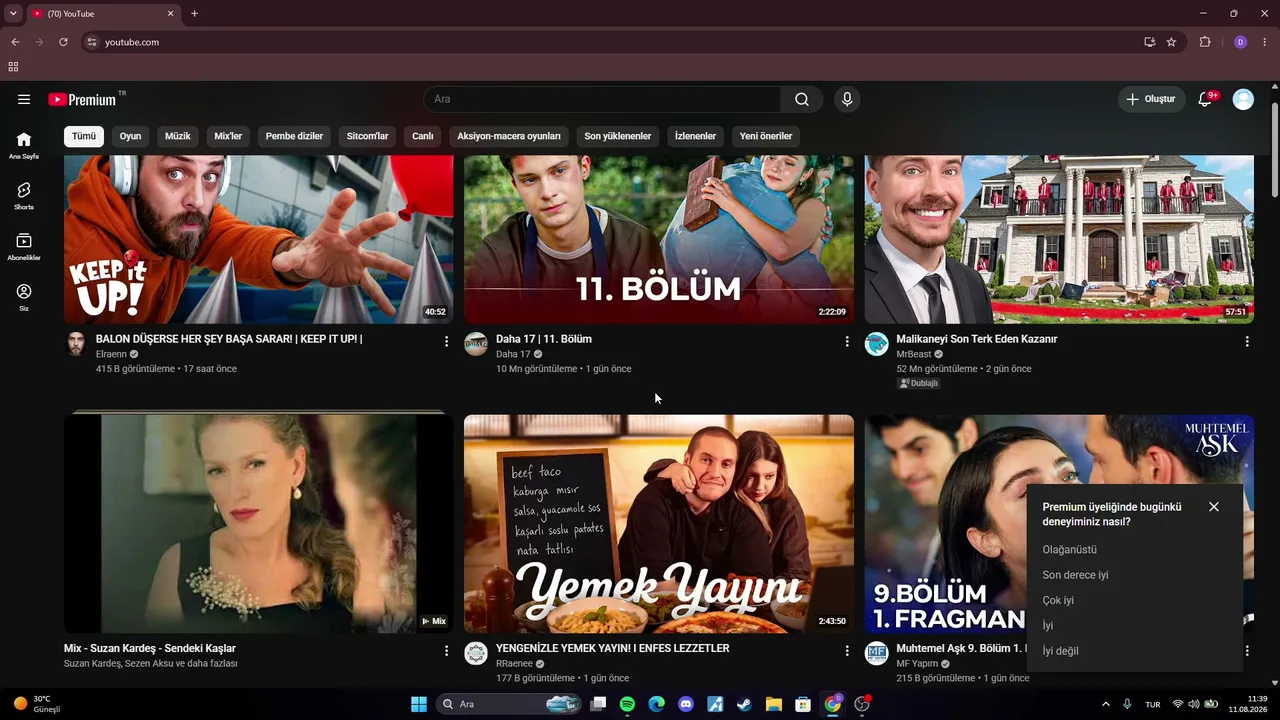Open options for Yengenizle Yemek Yayını video
The width and height of the screenshot is (1280, 720).
coord(847,651)
